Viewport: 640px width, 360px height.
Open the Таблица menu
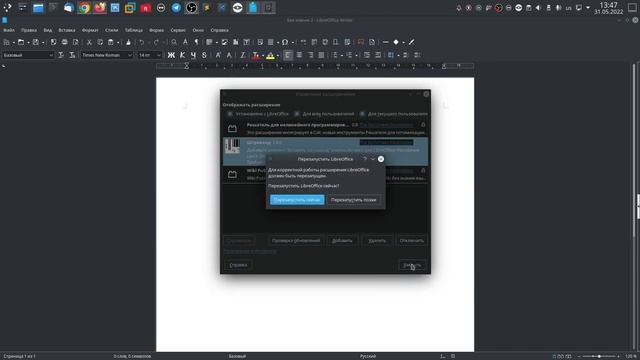pyautogui.click(x=133, y=30)
